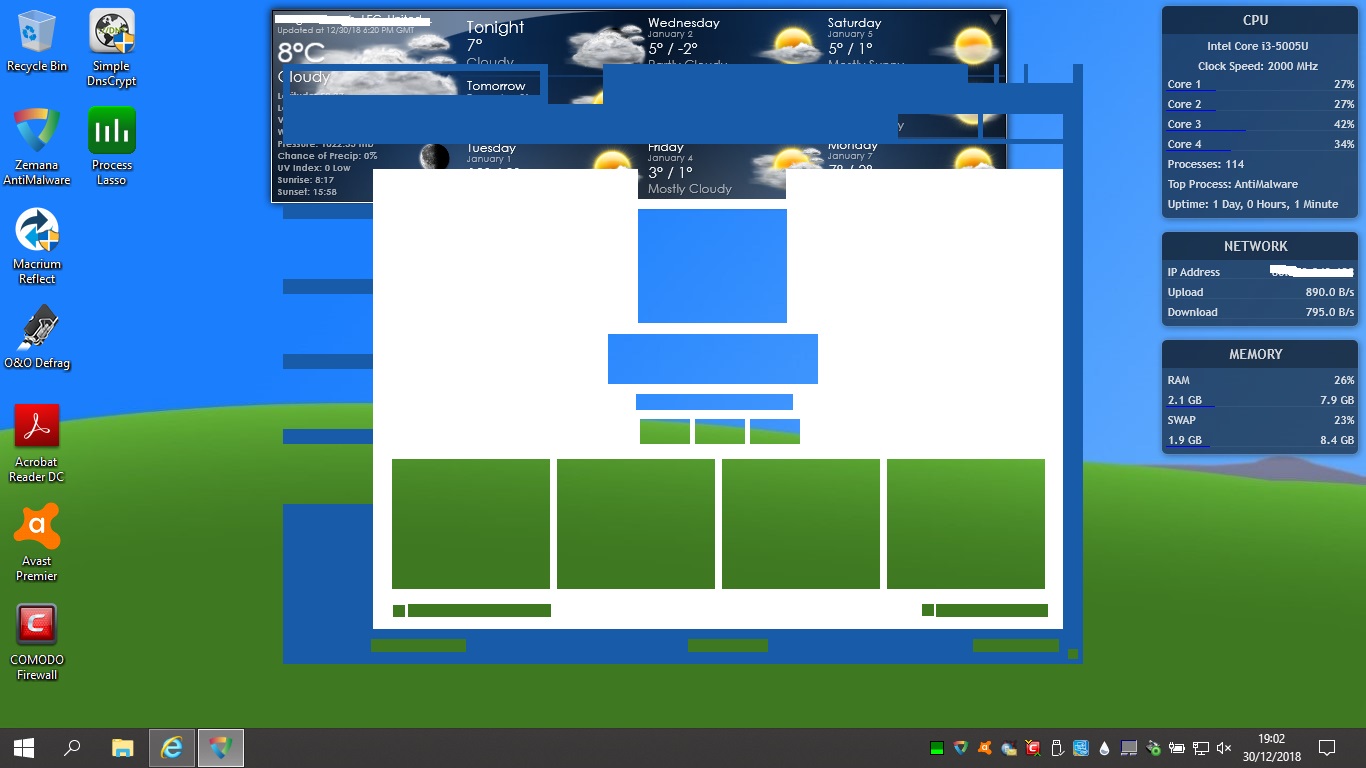Click the Processes: 114 line

[1206, 164]
